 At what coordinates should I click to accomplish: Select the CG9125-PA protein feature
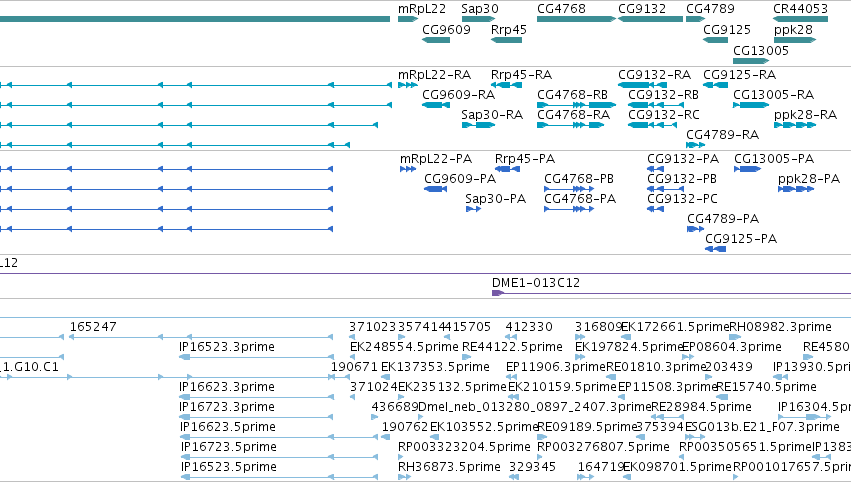pyautogui.click(x=715, y=249)
